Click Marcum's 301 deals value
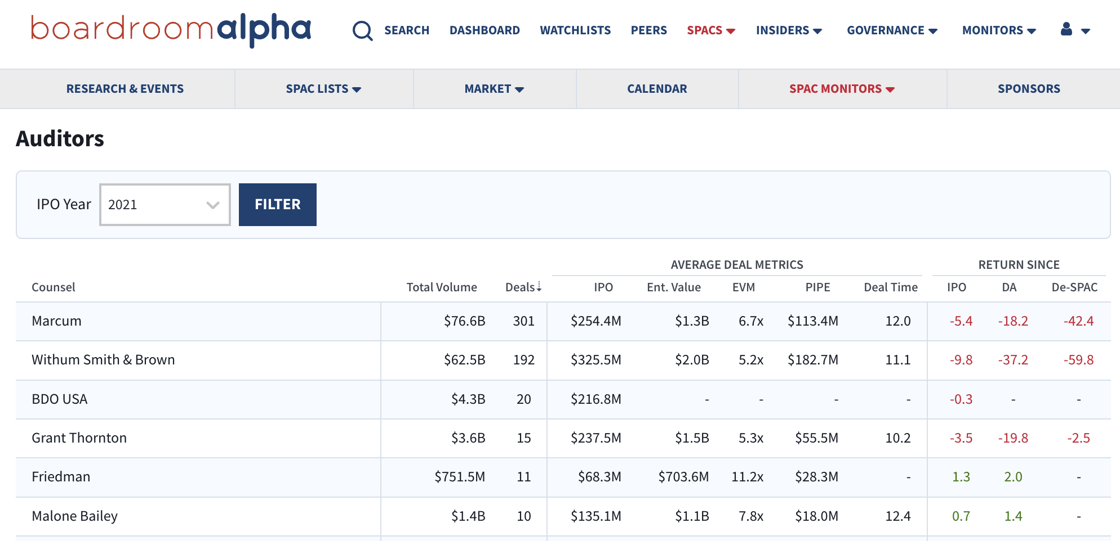This screenshot has height=541, width=1120. pyautogui.click(x=524, y=321)
